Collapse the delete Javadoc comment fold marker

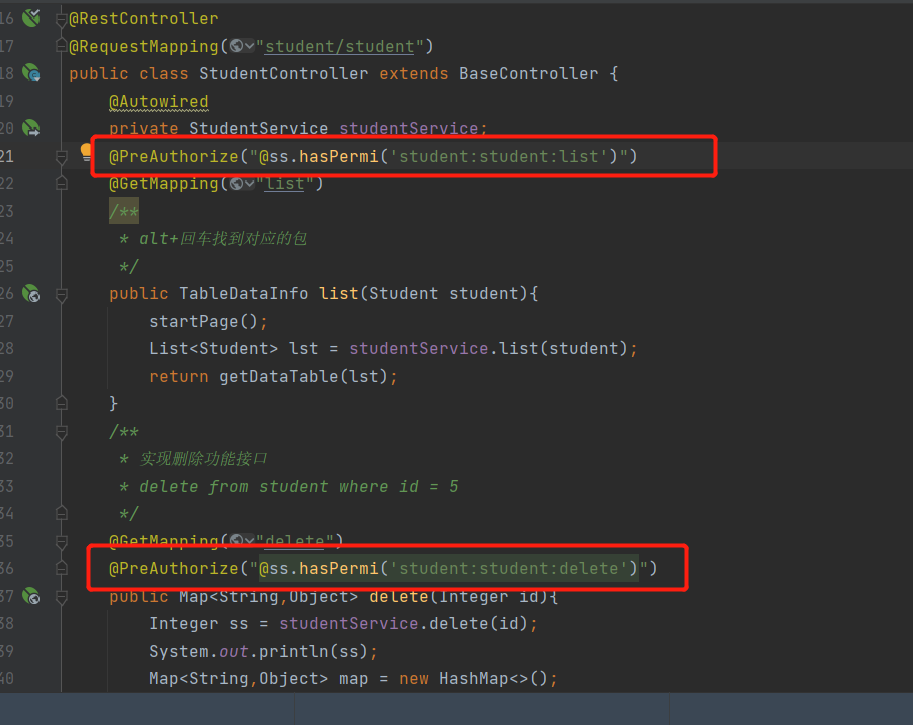(61, 432)
